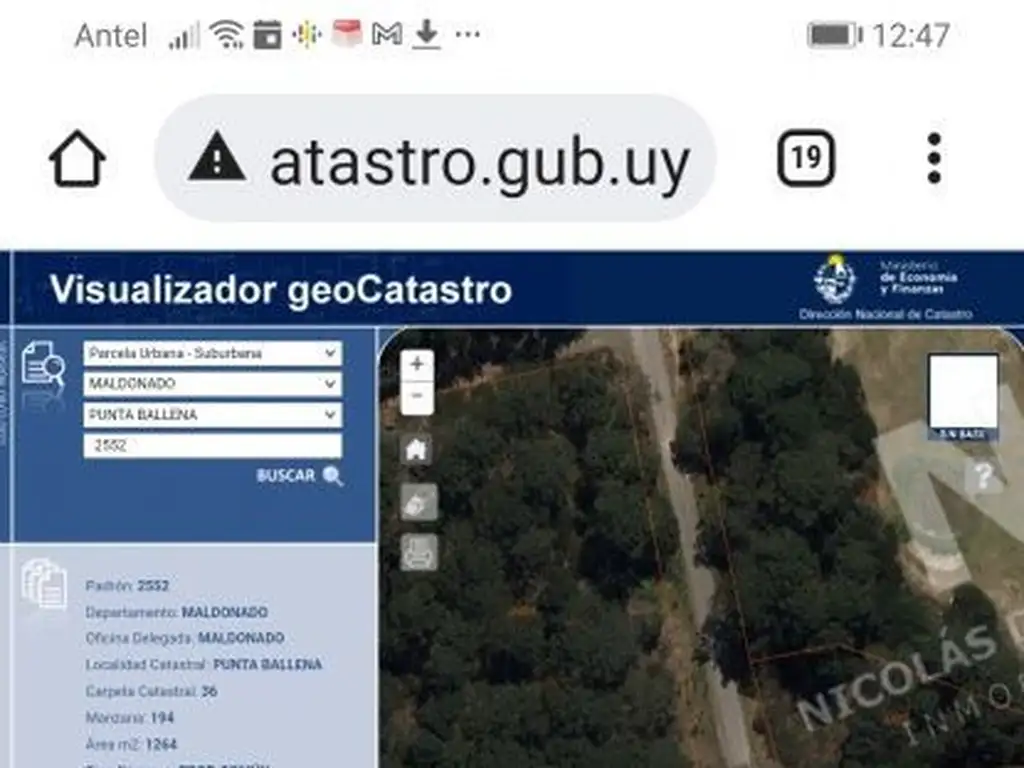
Task: Reset map to home view
Action: click(x=417, y=450)
